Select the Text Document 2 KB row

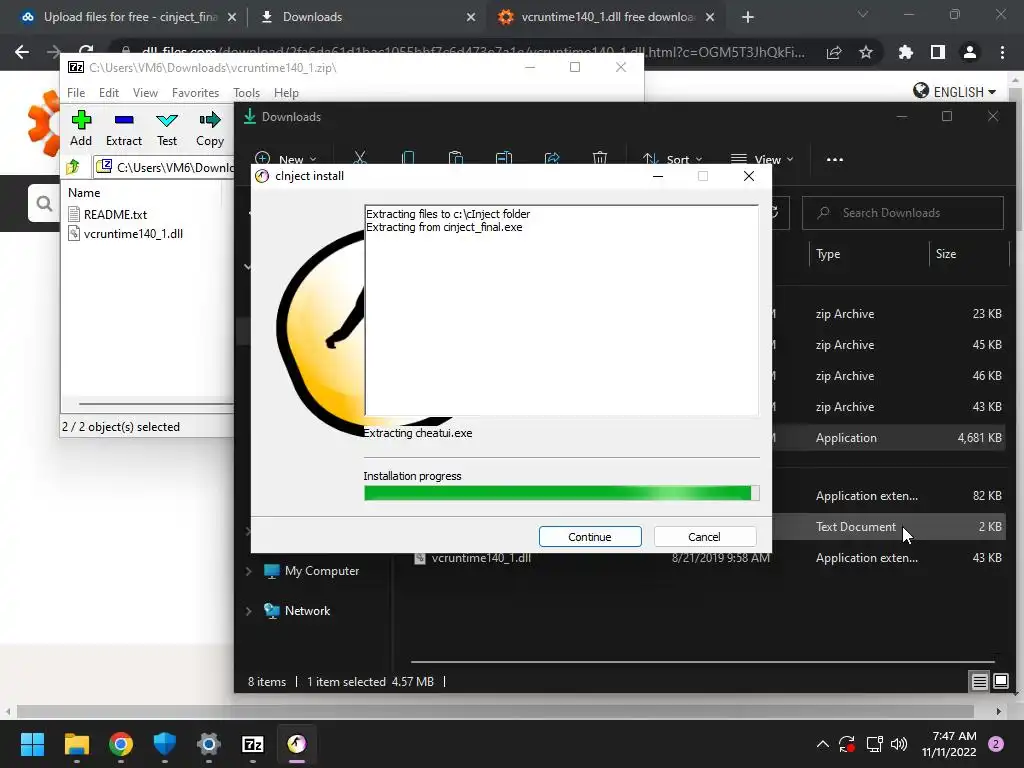pyautogui.click(x=888, y=527)
